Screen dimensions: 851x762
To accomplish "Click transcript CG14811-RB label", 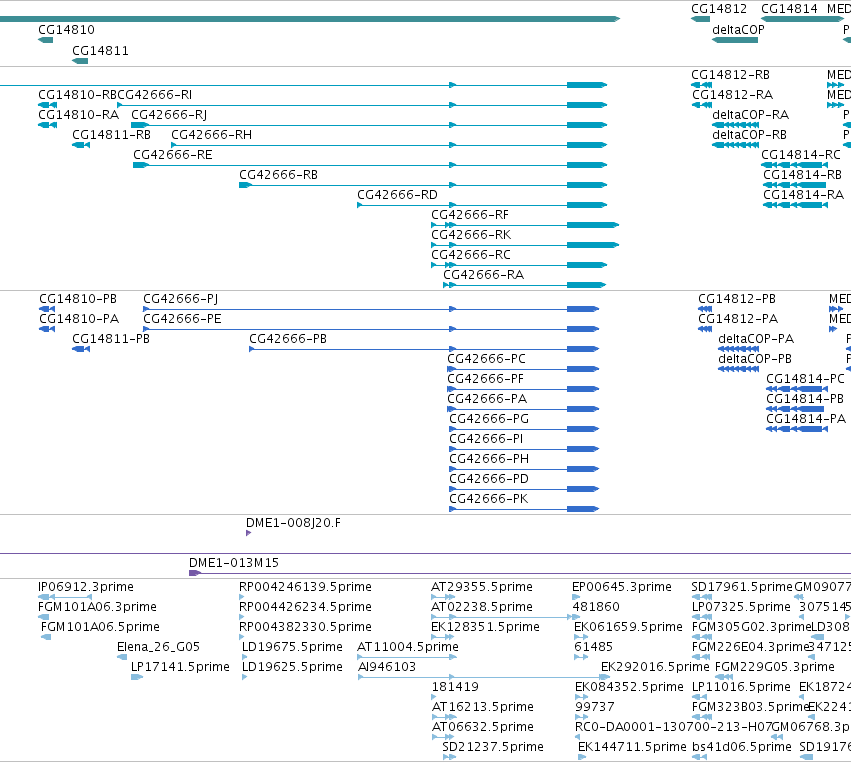I will click(x=111, y=135).
